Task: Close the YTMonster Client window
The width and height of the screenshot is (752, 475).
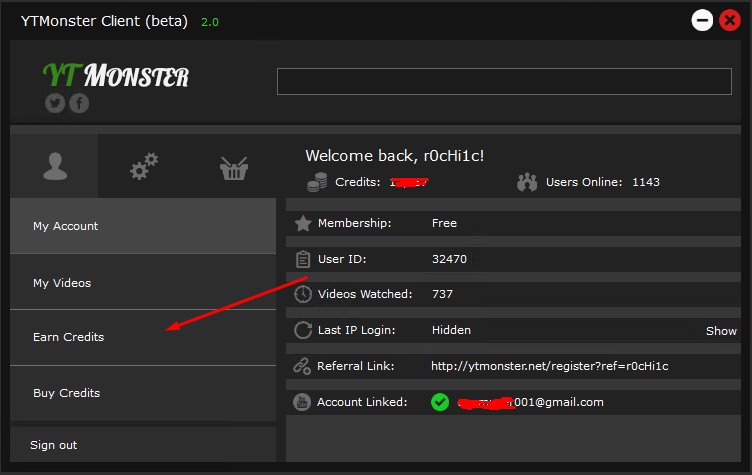Action: (x=730, y=21)
